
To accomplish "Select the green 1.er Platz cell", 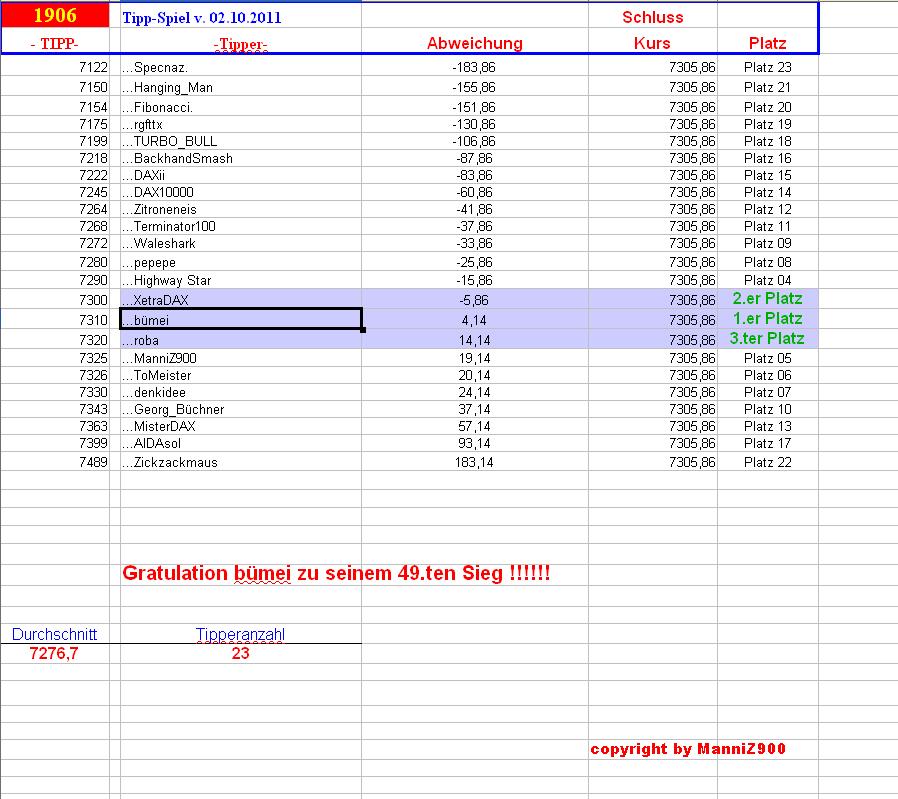I will click(767, 318).
